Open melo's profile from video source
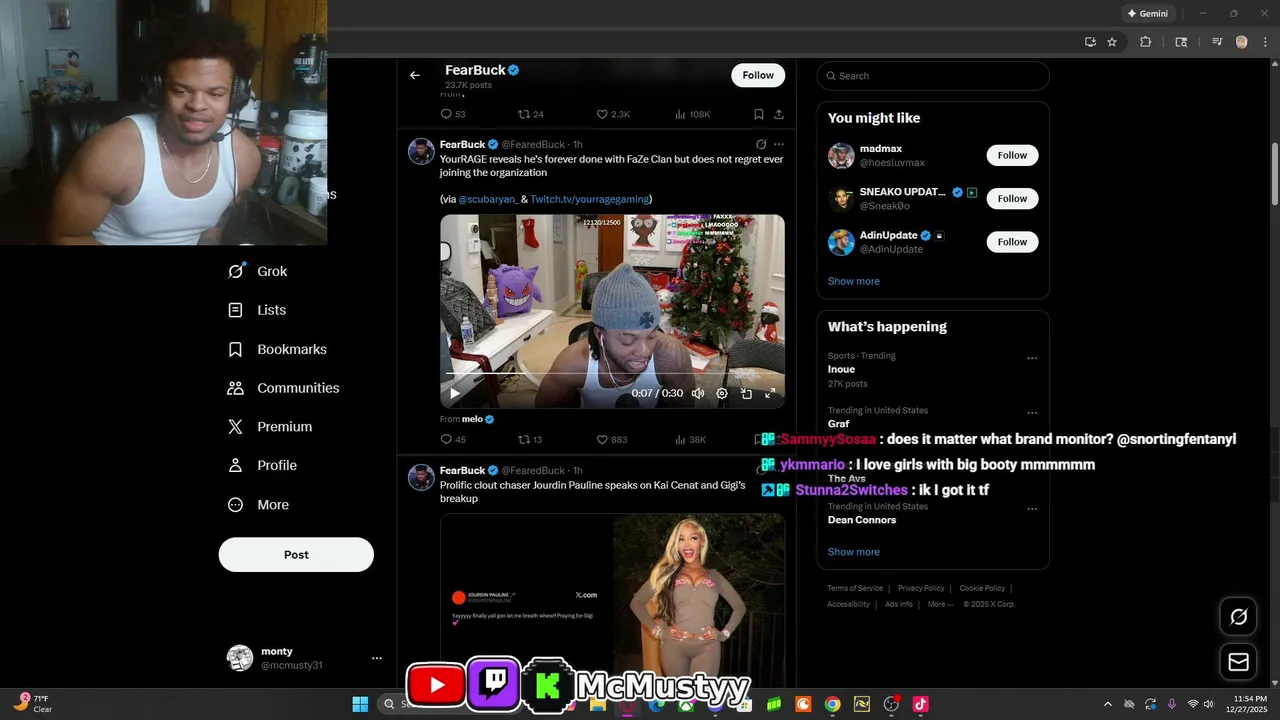Screen dimensions: 1280x720 pyautogui.click(x=472, y=419)
